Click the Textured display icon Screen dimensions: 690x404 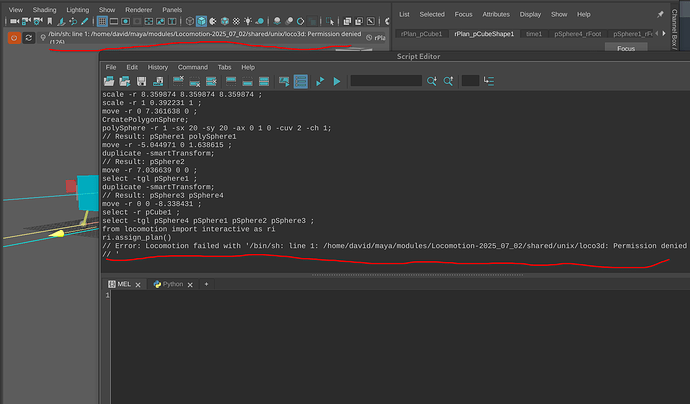(236, 21)
